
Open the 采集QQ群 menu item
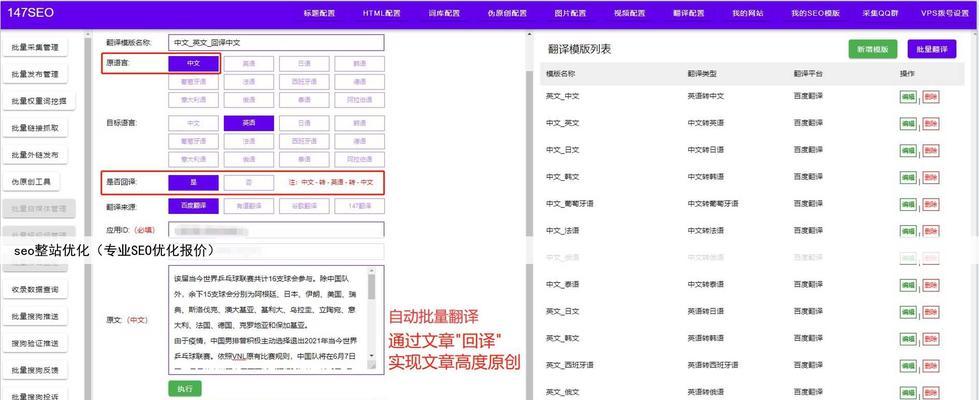880,13
